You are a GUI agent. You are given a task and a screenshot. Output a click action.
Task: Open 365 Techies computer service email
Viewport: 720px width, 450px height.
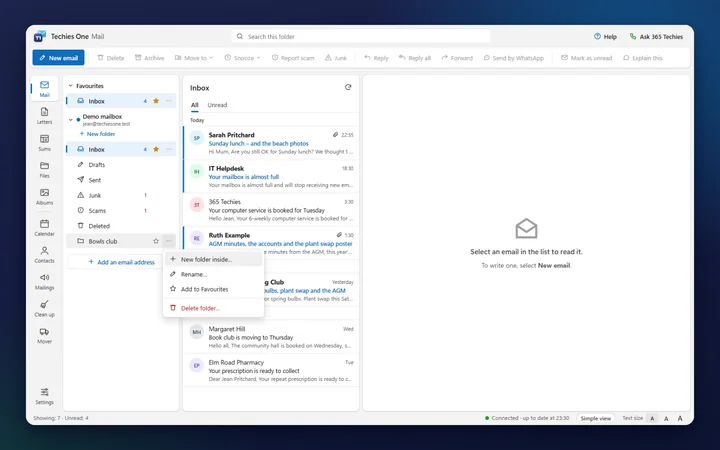(271, 210)
